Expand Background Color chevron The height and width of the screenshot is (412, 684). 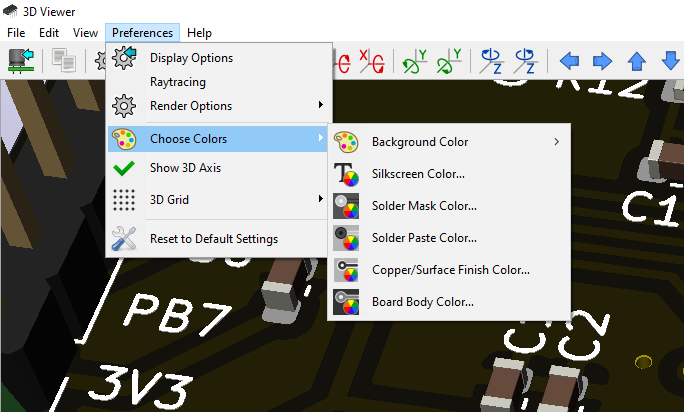pyautogui.click(x=557, y=142)
